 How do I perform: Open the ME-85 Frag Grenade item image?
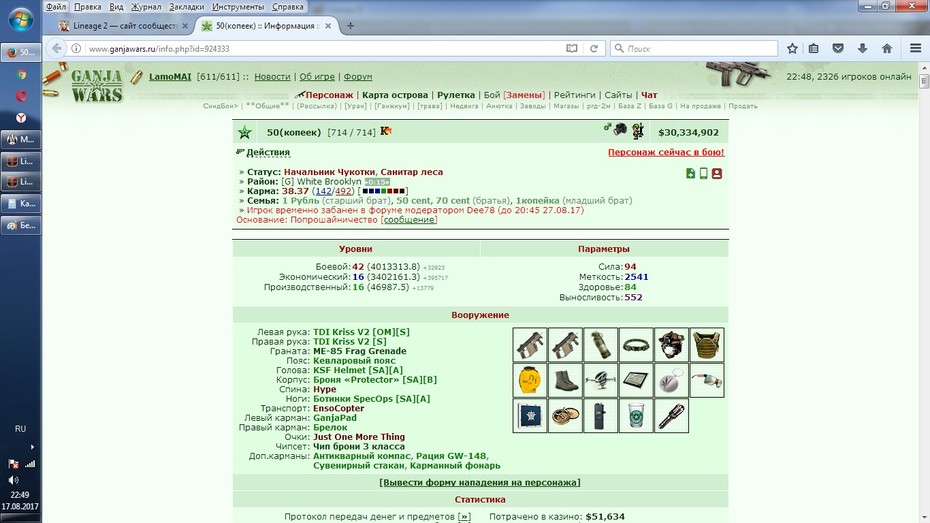coord(601,345)
